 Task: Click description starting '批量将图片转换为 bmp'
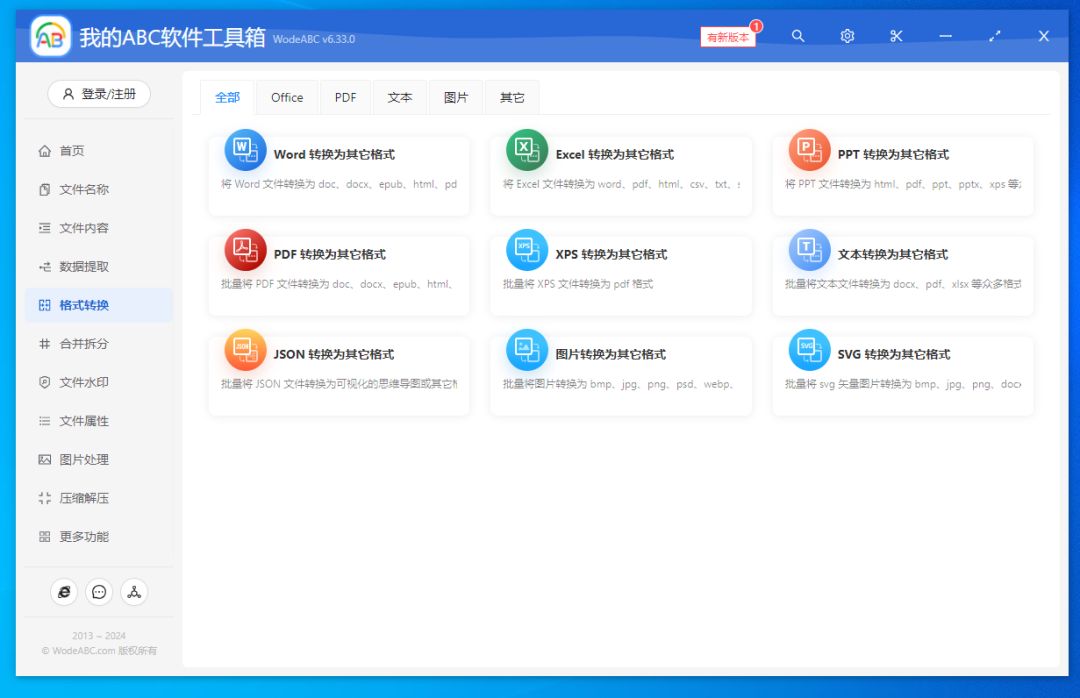pyautogui.click(x=619, y=384)
